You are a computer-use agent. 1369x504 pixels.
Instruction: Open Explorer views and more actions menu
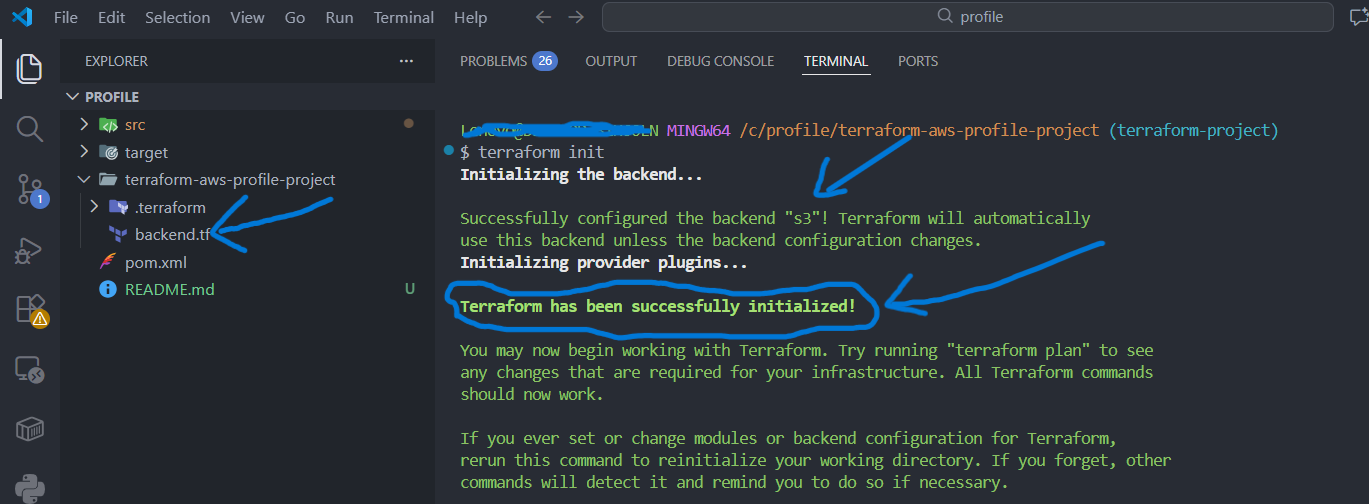tap(406, 61)
